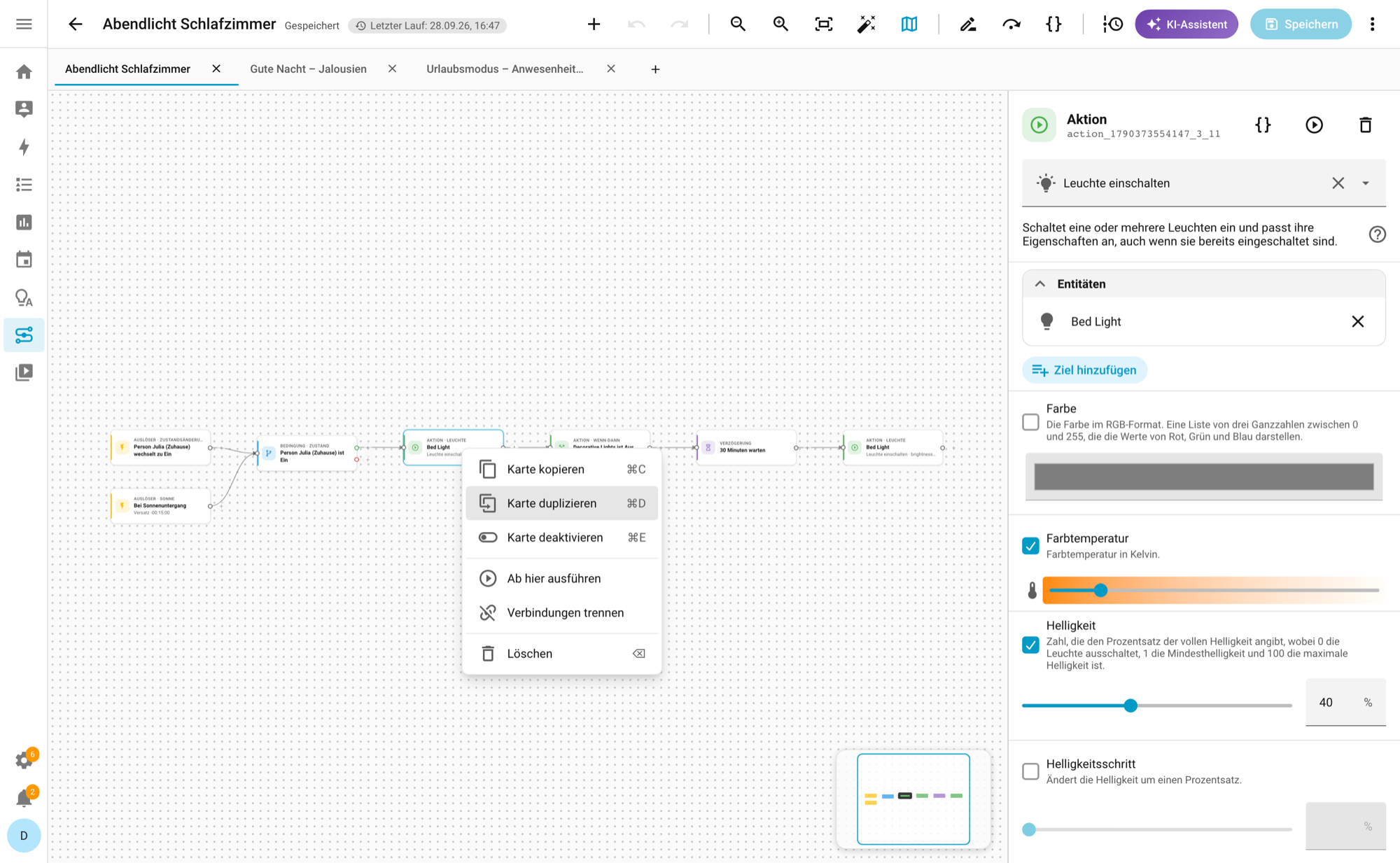Uncheck the Helligkeit checkbox
This screenshot has width=1400, height=863.
1030,645
